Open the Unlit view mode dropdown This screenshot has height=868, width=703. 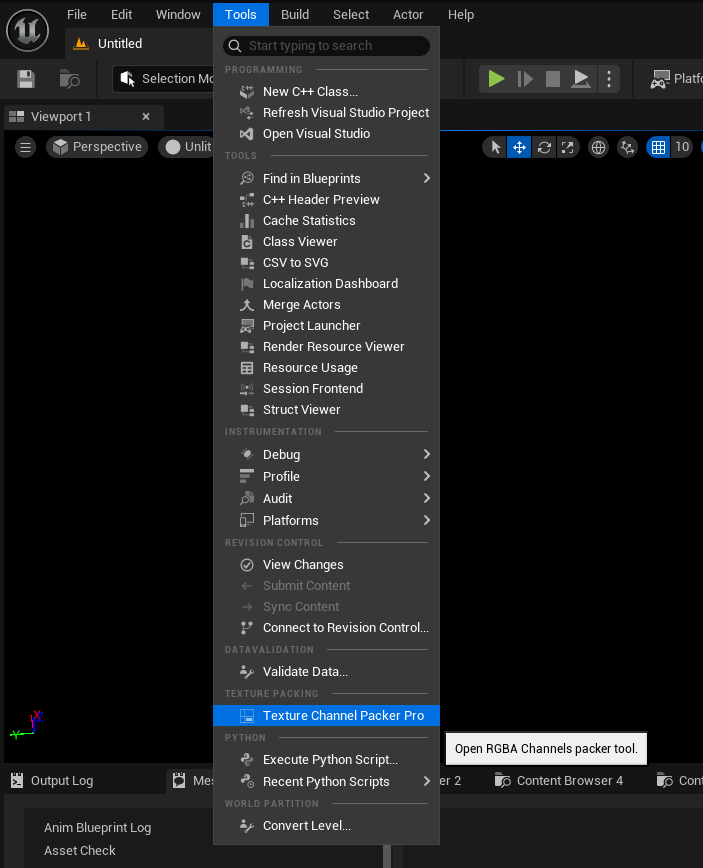[187, 147]
